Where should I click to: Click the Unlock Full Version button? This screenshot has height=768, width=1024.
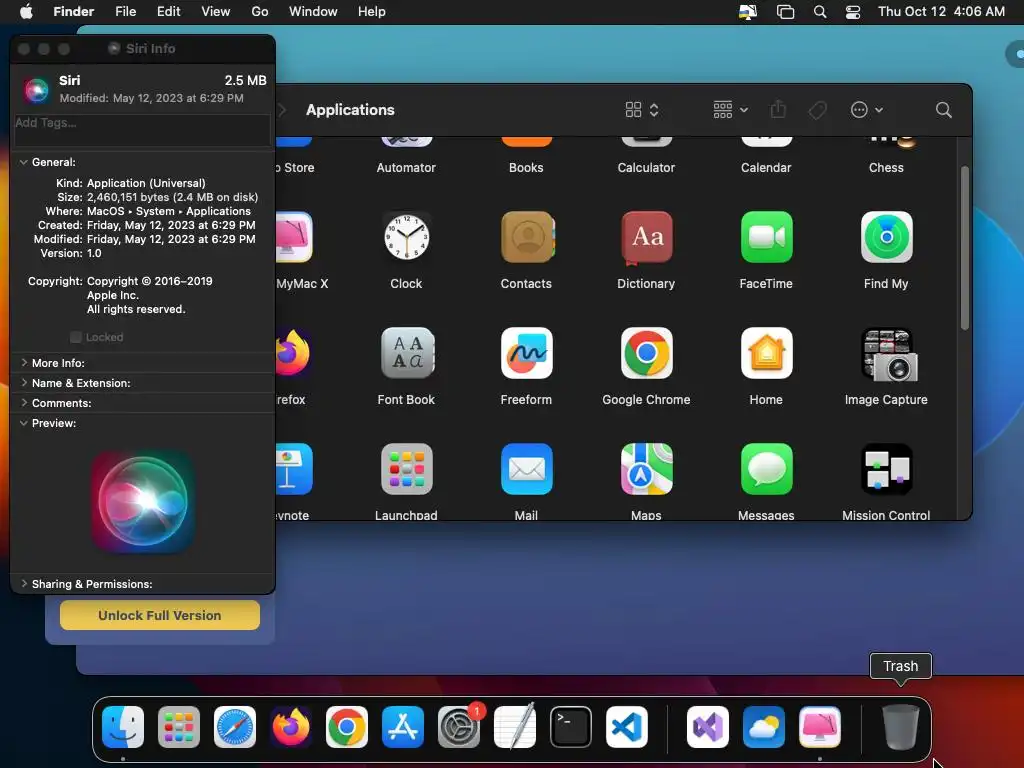click(x=160, y=615)
